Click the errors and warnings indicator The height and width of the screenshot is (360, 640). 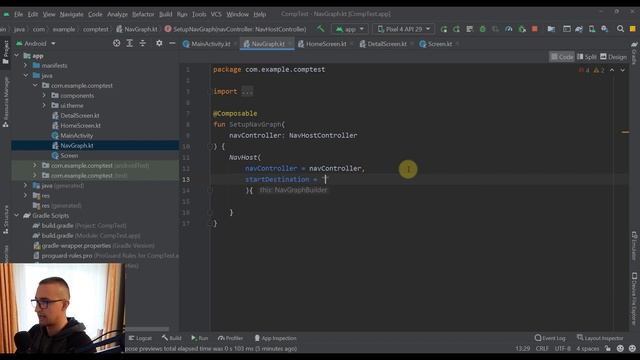tap(591, 70)
